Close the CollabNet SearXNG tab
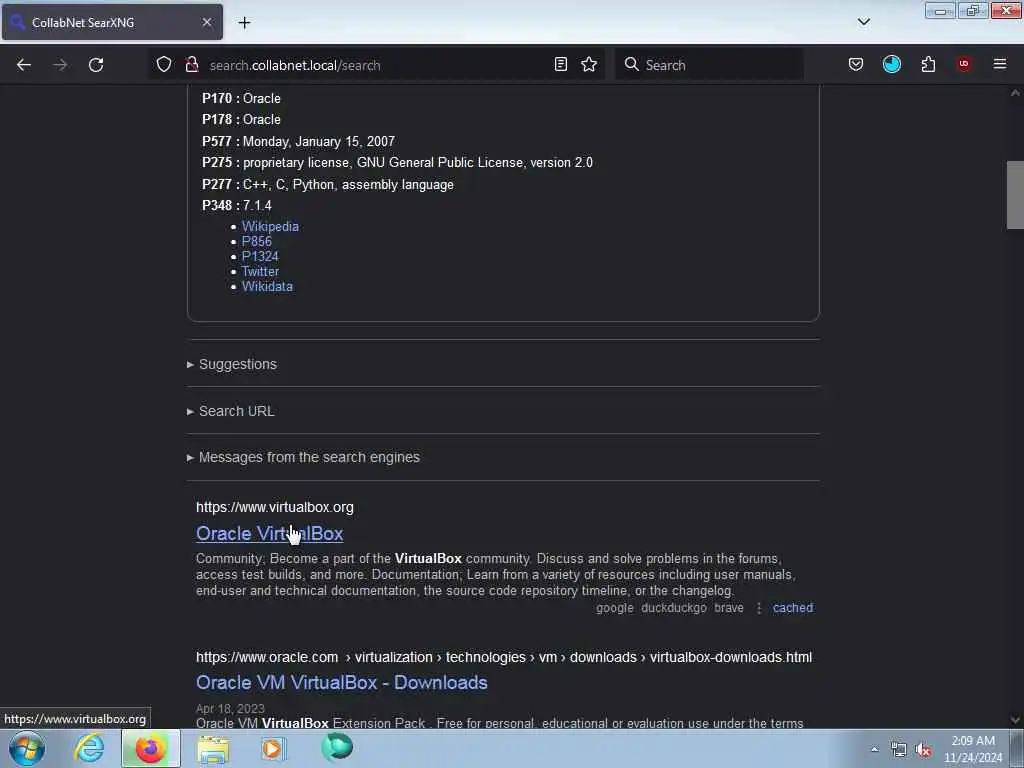 (206, 22)
